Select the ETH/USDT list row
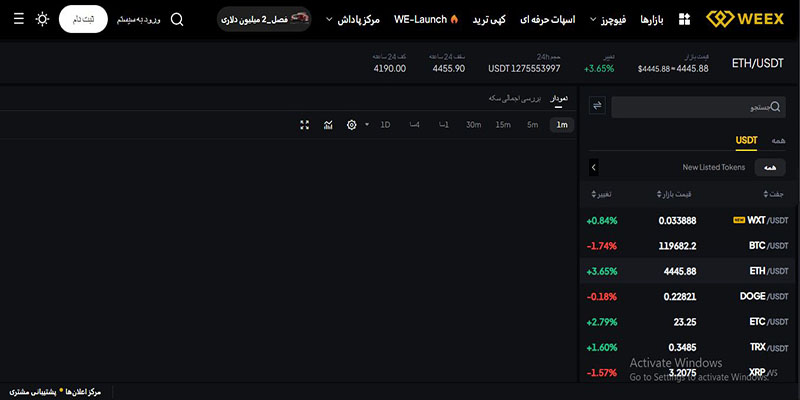Image resolution: width=800 pixels, height=400 pixels. (x=687, y=271)
